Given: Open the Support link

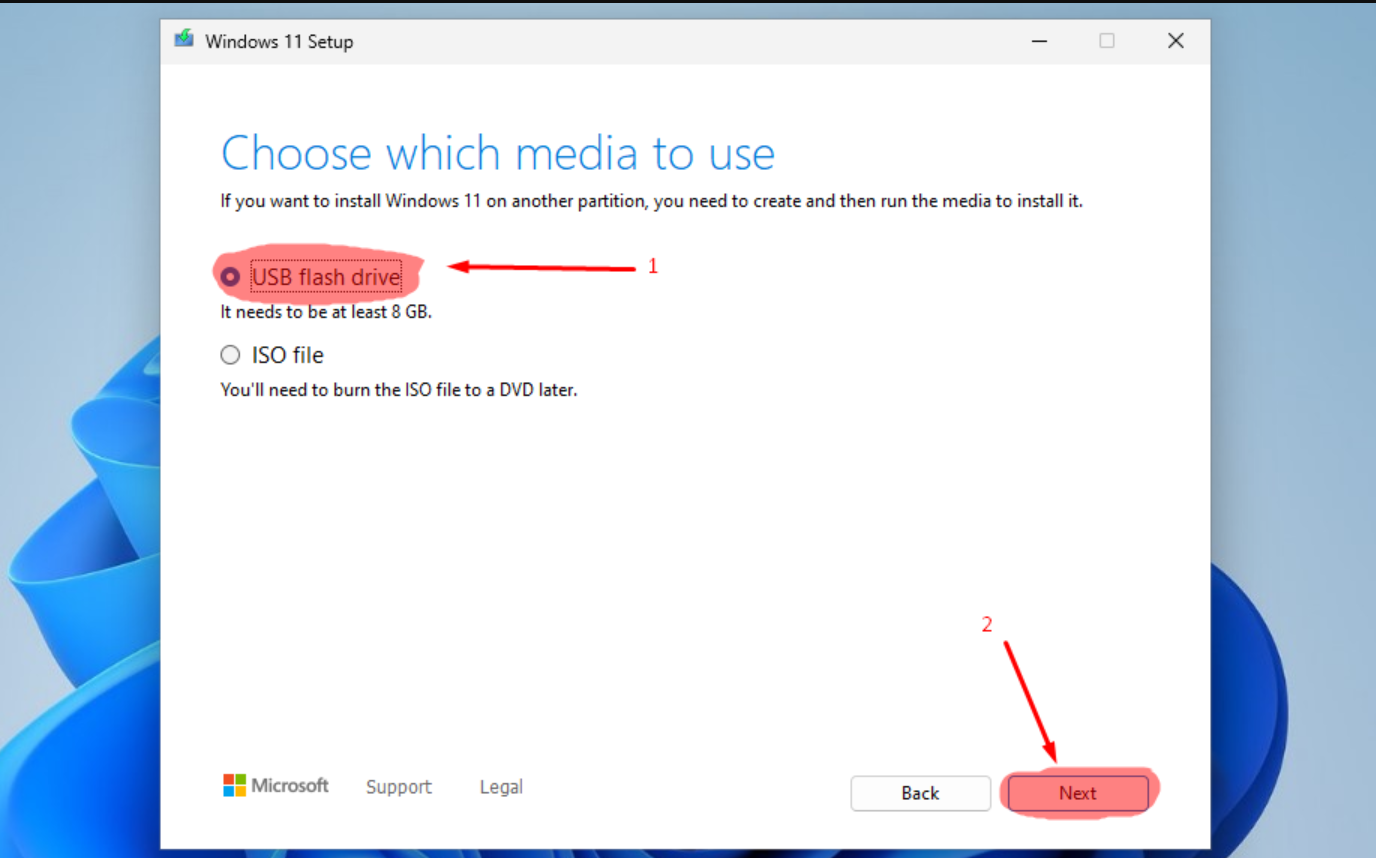Looking at the screenshot, I should click(x=399, y=787).
